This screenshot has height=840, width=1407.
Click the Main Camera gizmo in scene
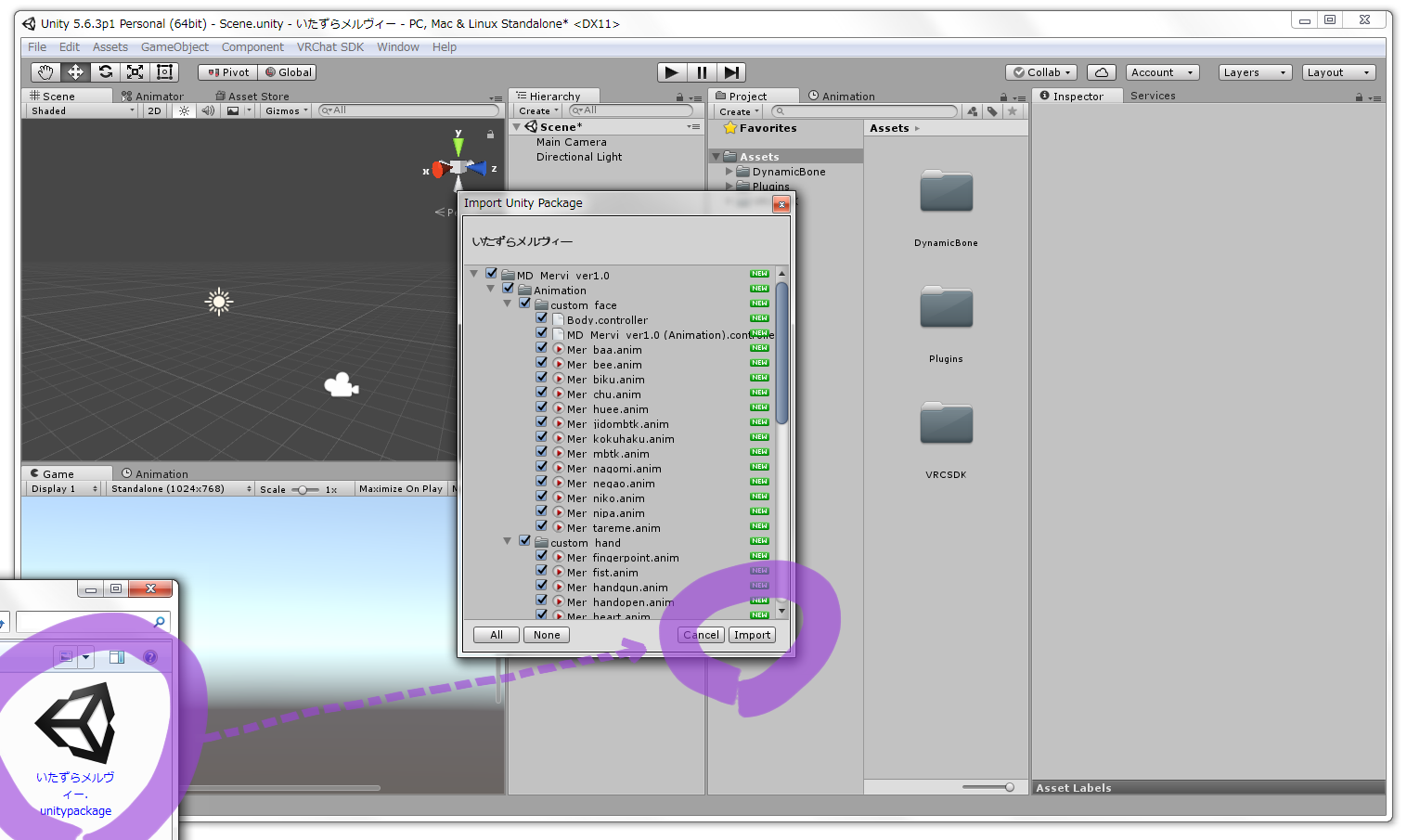click(x=342, y=384)
